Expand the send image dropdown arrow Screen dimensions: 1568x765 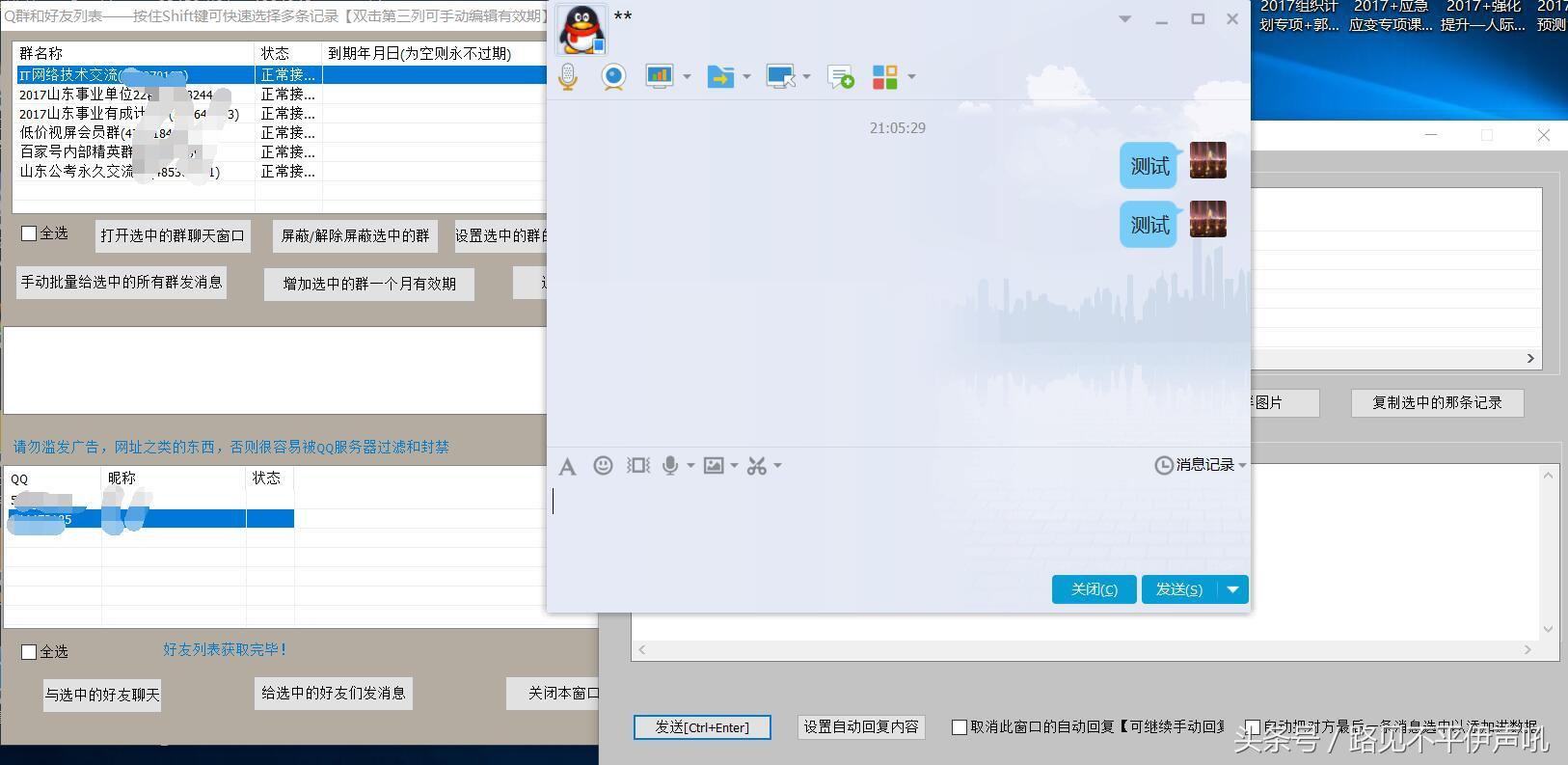(734, 466)
